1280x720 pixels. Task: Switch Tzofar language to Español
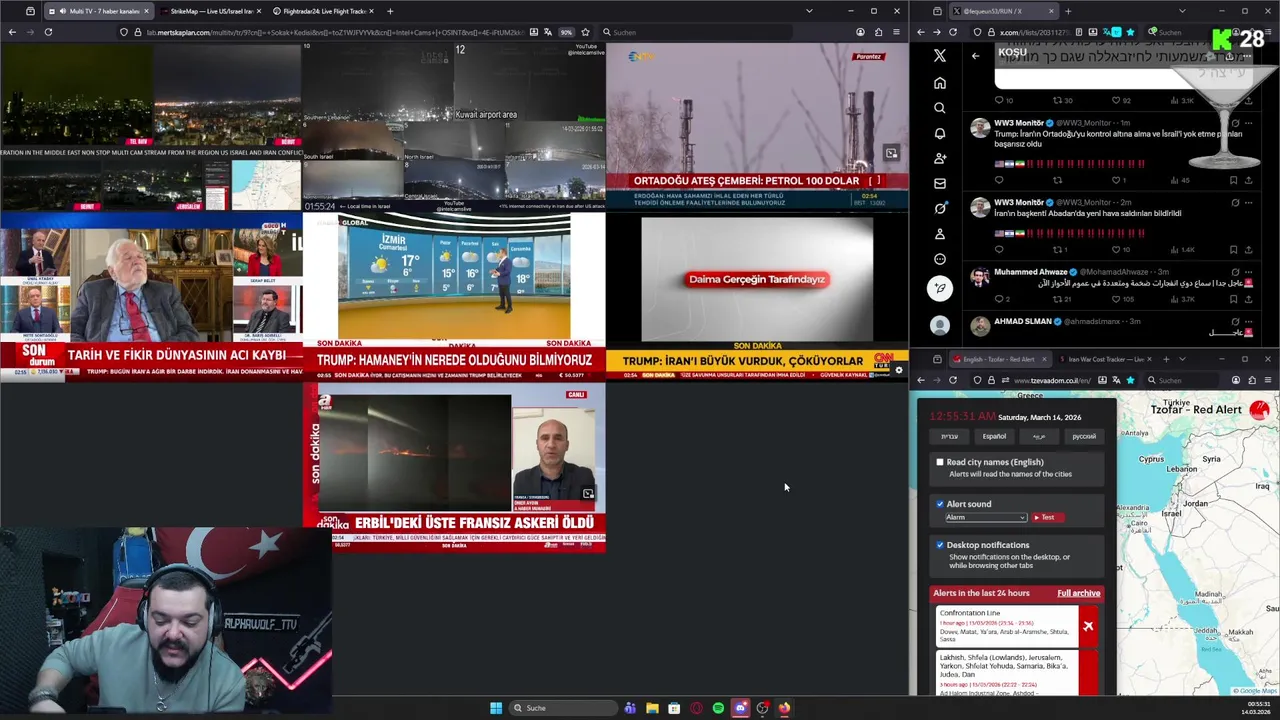[994, 436]
